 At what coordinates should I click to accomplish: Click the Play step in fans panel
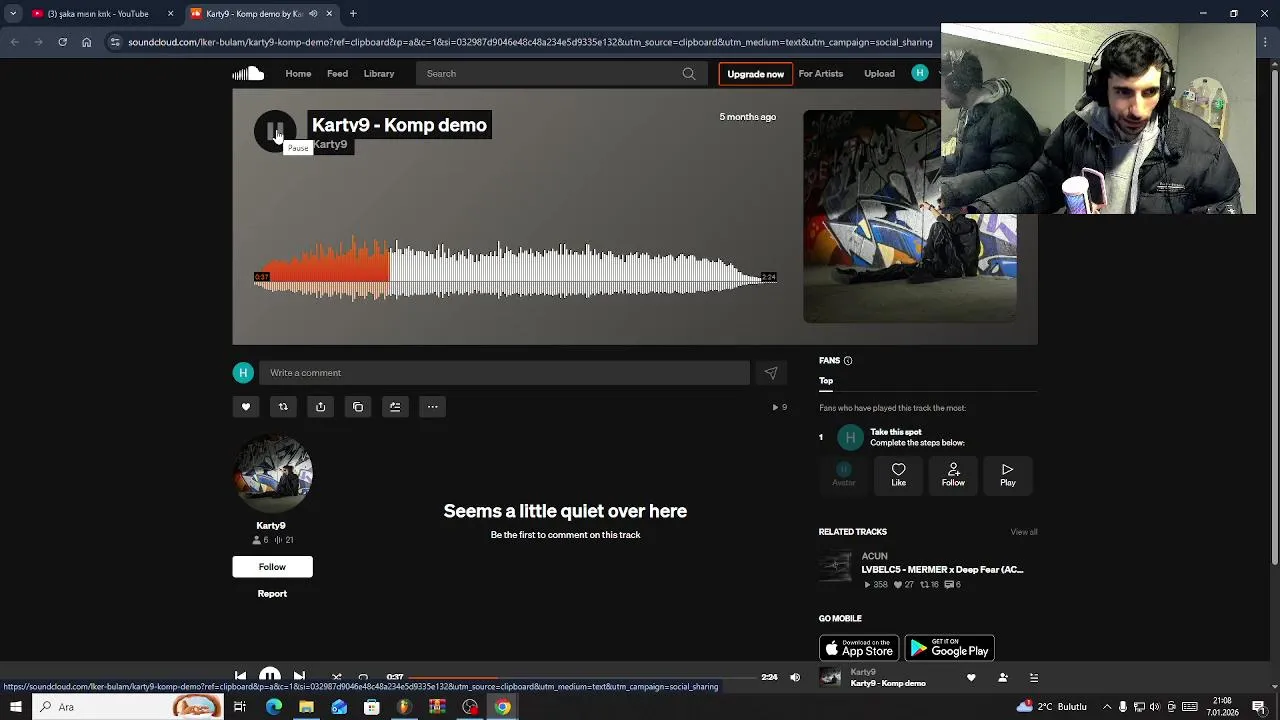click(x=1008, y=475)
